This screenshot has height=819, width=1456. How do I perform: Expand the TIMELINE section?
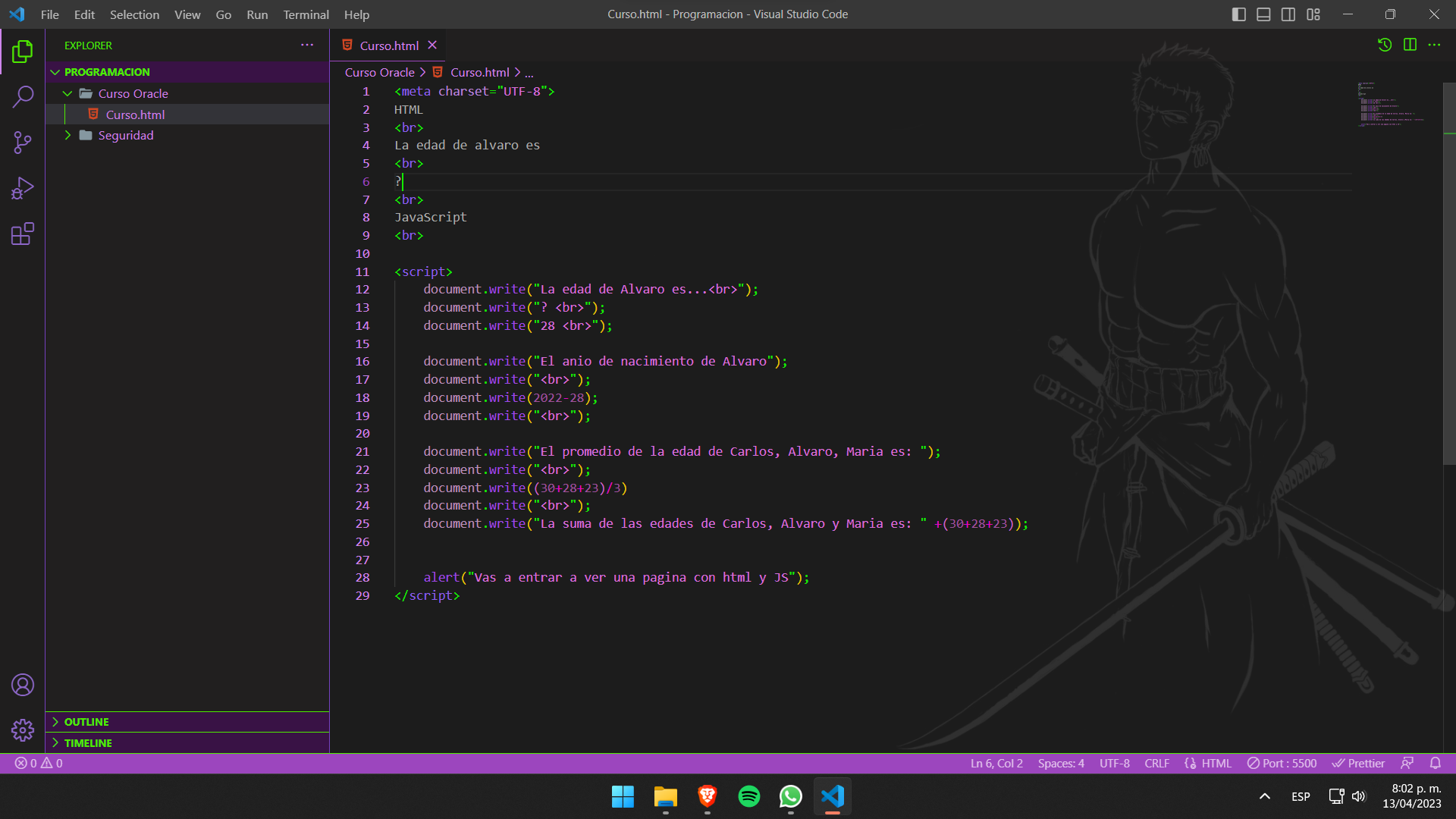pos(187,743)
